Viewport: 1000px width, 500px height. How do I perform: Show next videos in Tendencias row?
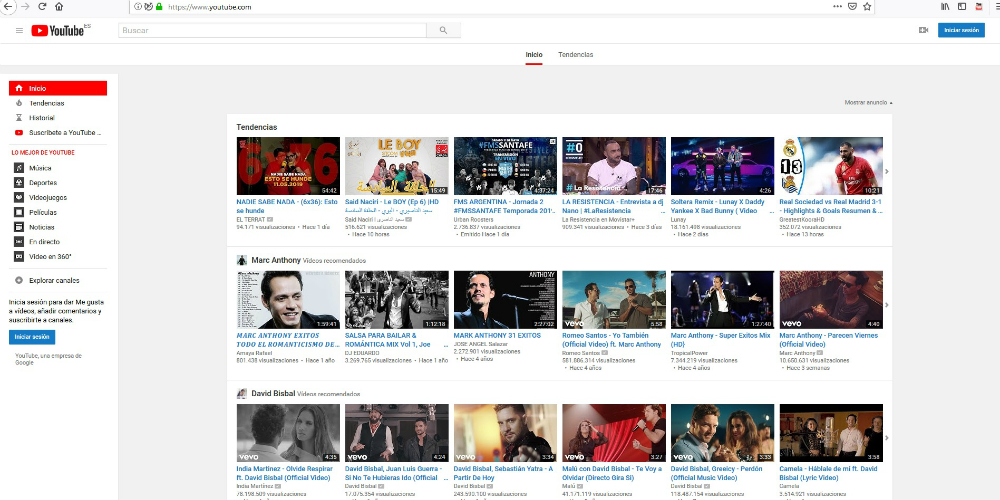(x=886, y=171)
